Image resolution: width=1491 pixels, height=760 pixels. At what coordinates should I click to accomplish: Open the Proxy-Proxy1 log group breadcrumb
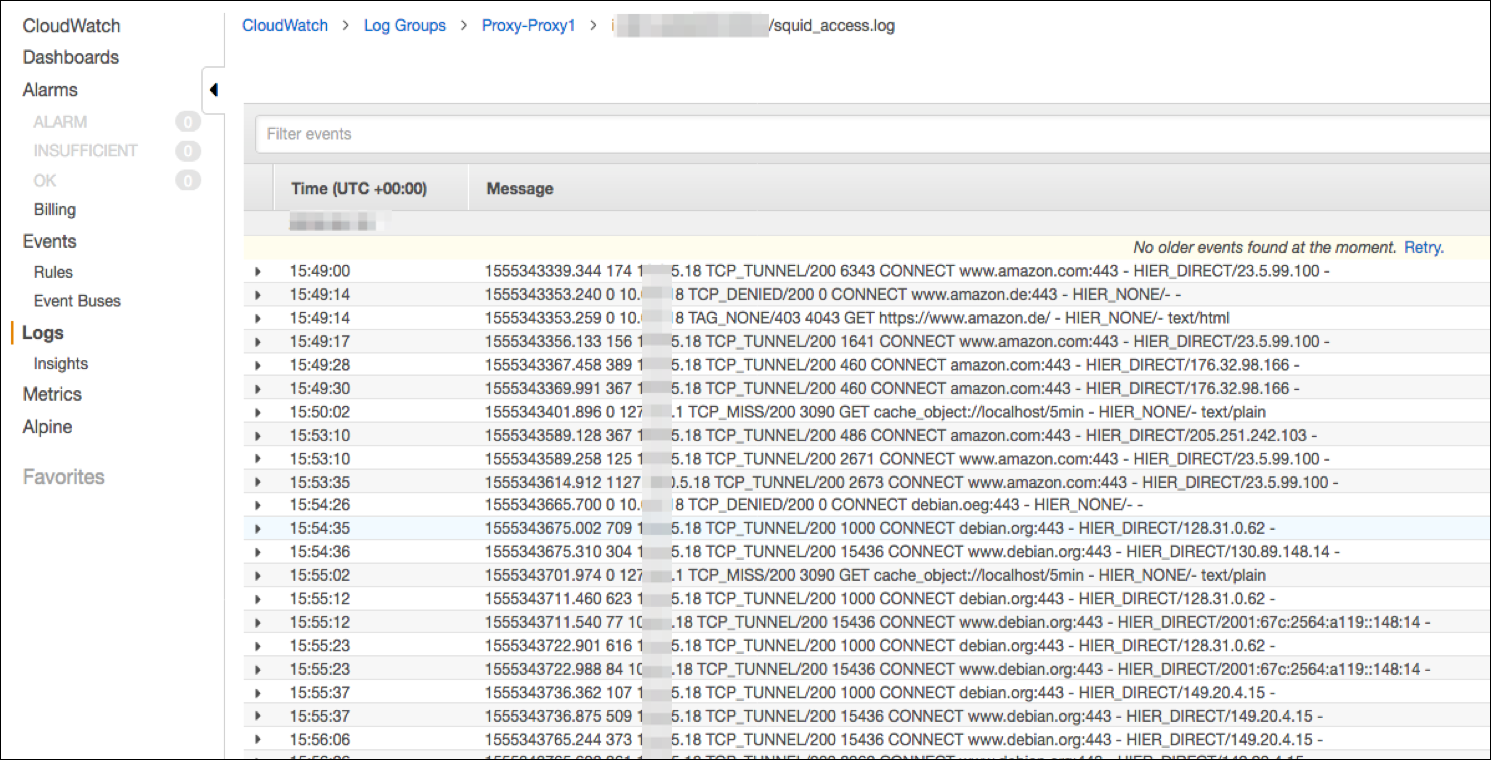(x=529, y=25)
